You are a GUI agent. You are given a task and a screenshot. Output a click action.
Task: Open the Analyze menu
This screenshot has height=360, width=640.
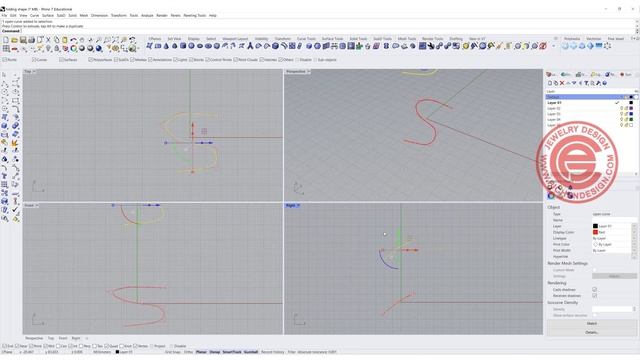(147, 16)
